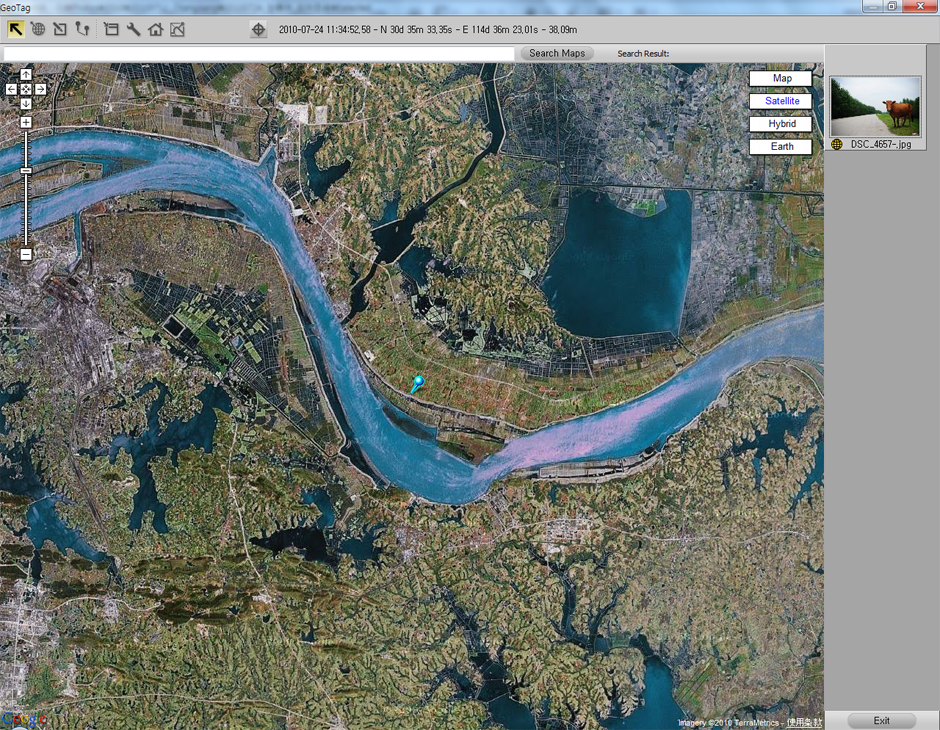
Task: Pan the map up with arrow
Action: click(26, 75)
